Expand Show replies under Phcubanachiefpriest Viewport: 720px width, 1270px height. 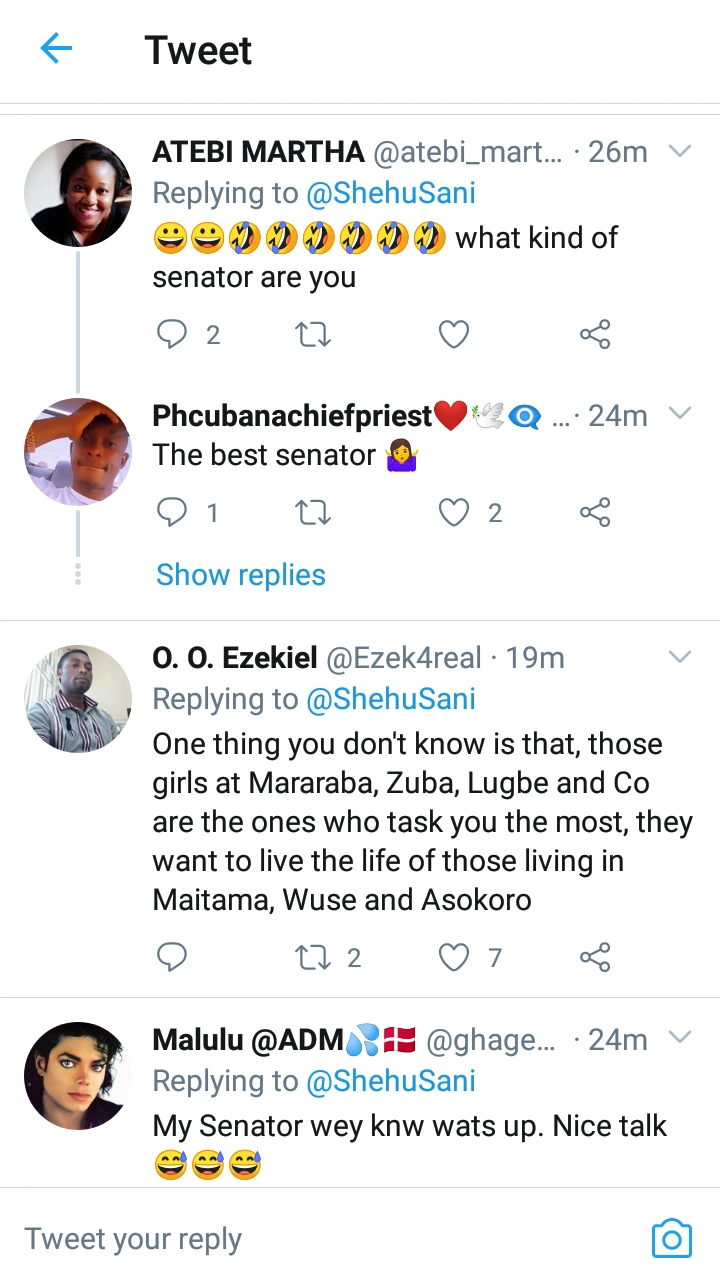241,575
